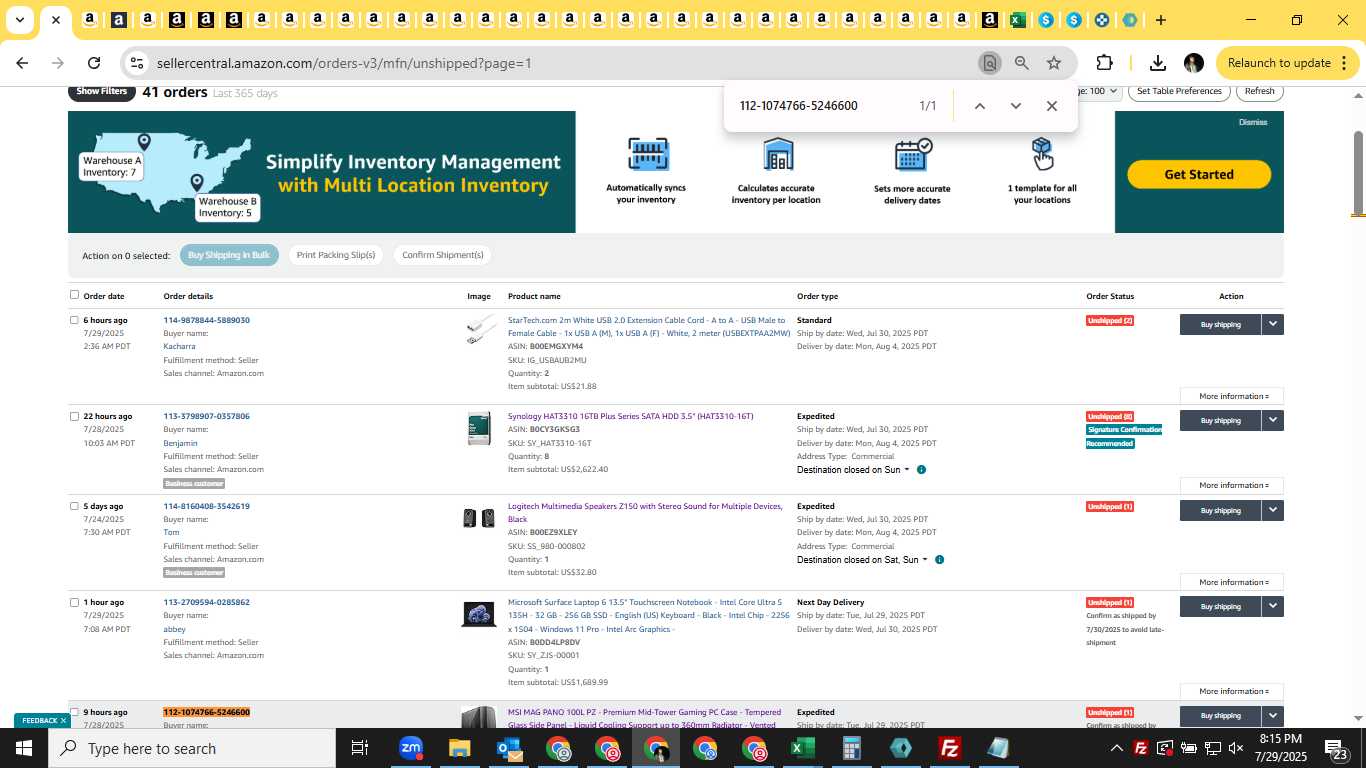The height and width of the screenshot is (768, 1366).
Task: Open the Chrome profile avatar
Action: pyautogui.click(x=1193, y=63)
